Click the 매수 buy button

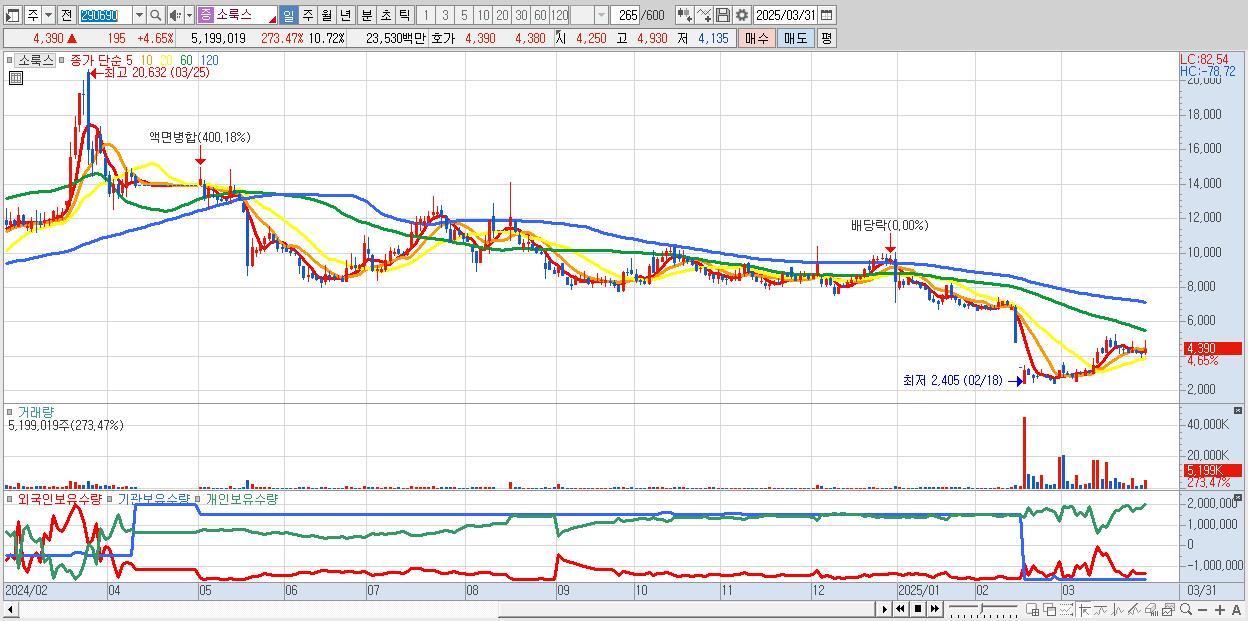(x=758, y=38)
